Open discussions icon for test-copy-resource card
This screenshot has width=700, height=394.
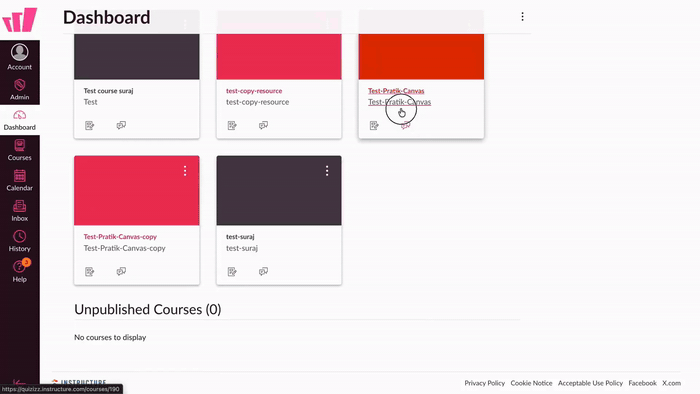[263, 125]
